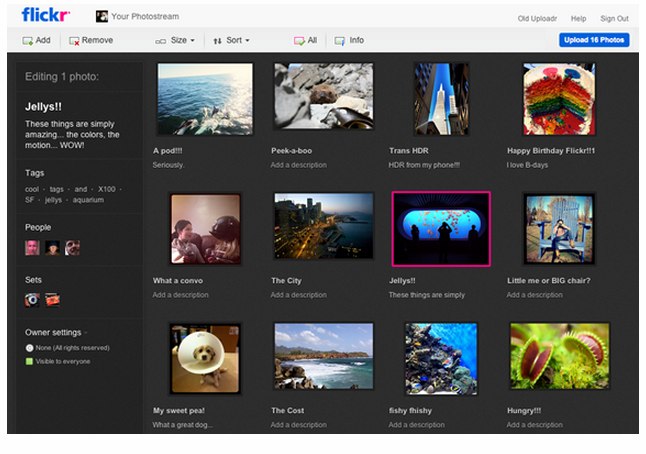Click the profile avatar beside Your Photostream

(102, 17)
